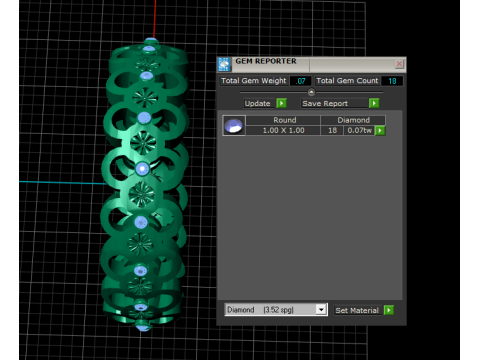Click the green arrow beside Update
Screen dimensions: 480x360
tap(281, 103)
